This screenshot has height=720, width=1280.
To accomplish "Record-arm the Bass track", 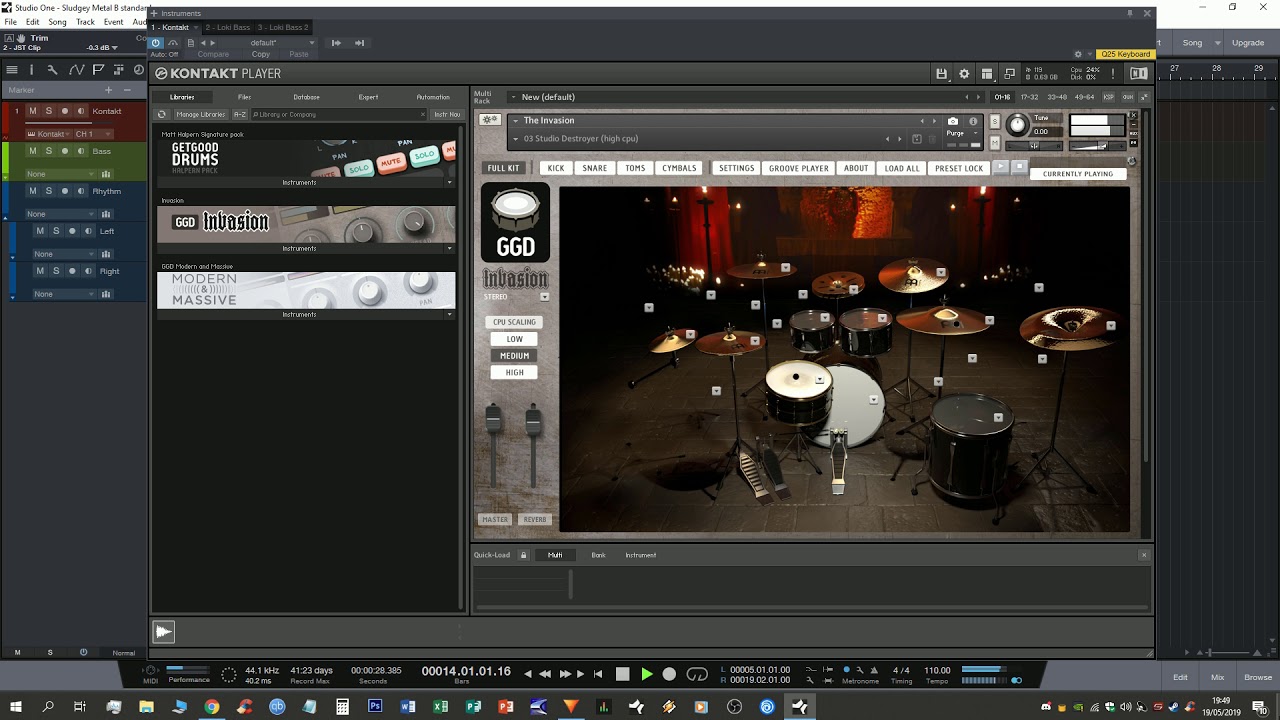I will (65, 151).
